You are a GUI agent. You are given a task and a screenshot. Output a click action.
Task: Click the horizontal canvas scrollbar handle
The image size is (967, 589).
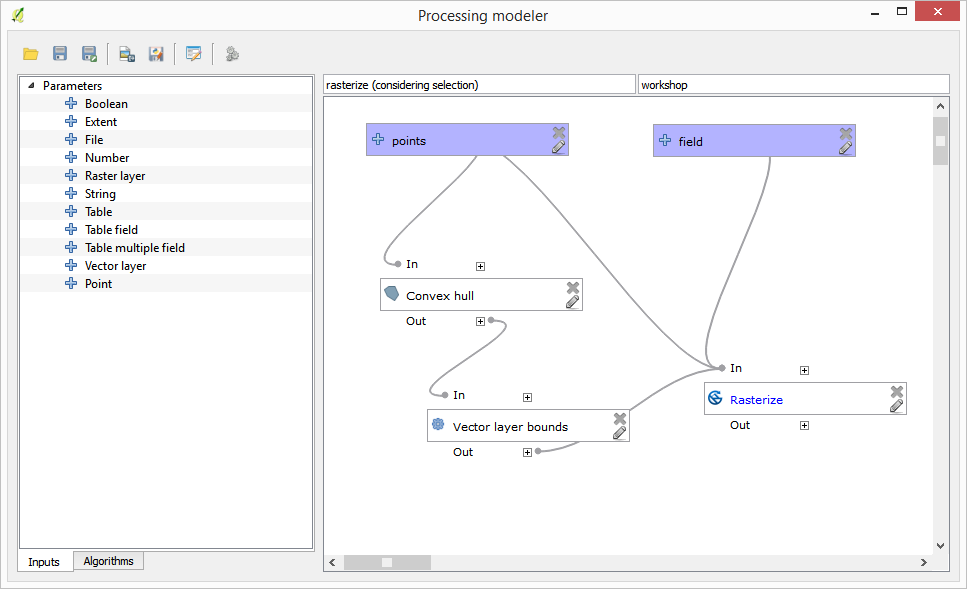(x=386, y=562)
